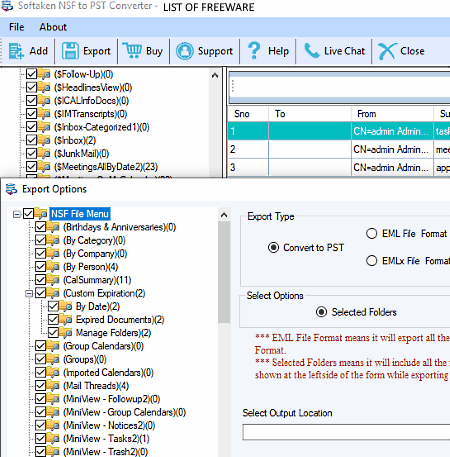
Task: Click folder icon next to (By Person)(4)
Action: pos(53,267)
